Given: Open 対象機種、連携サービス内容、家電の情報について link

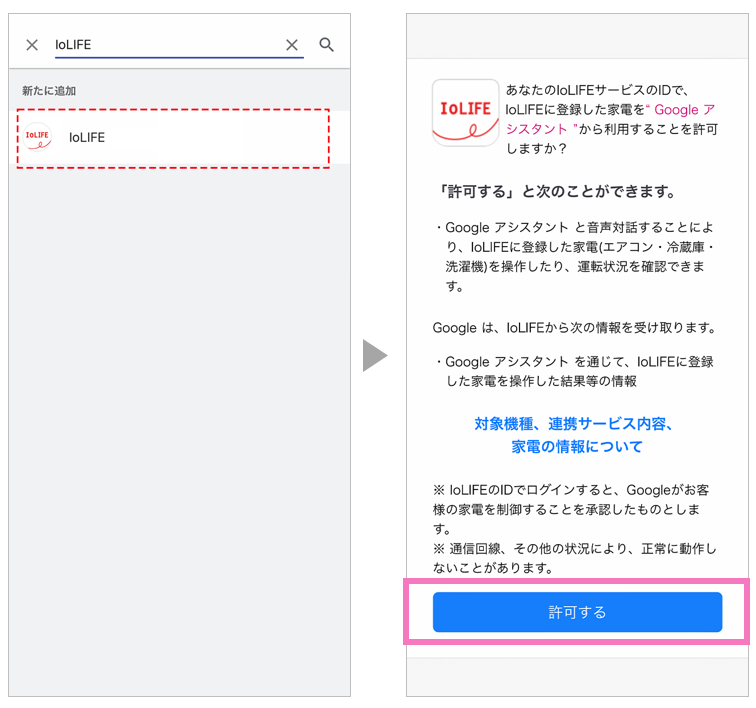Looking at the screenshot, I should pyautogui.click(x=576, y=435).
